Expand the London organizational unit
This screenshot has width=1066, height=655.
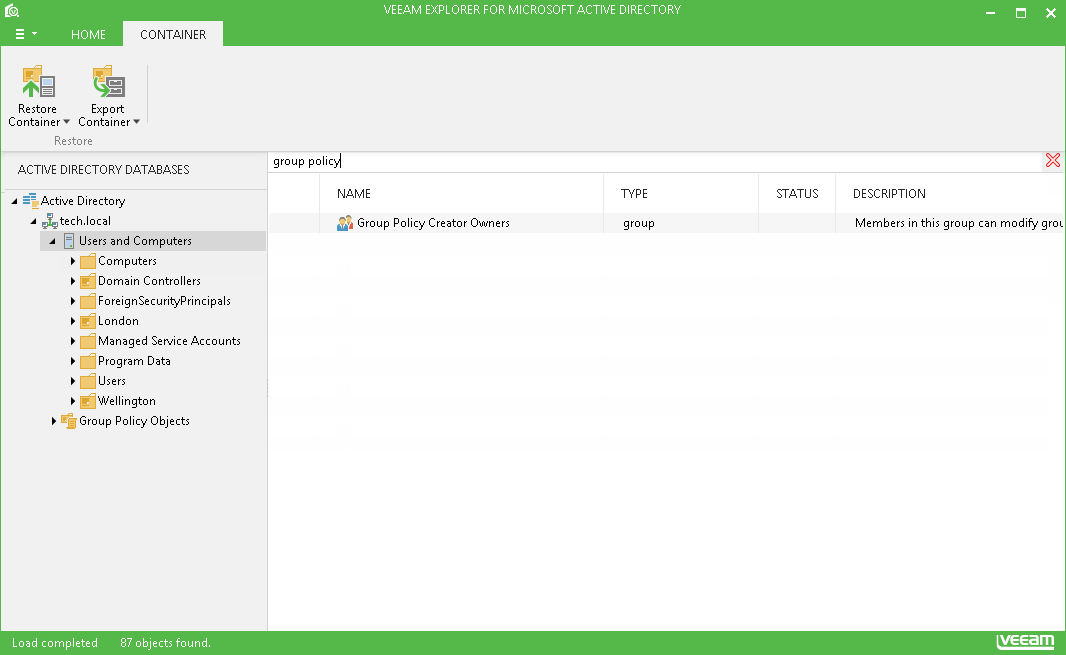pos(73,321)
